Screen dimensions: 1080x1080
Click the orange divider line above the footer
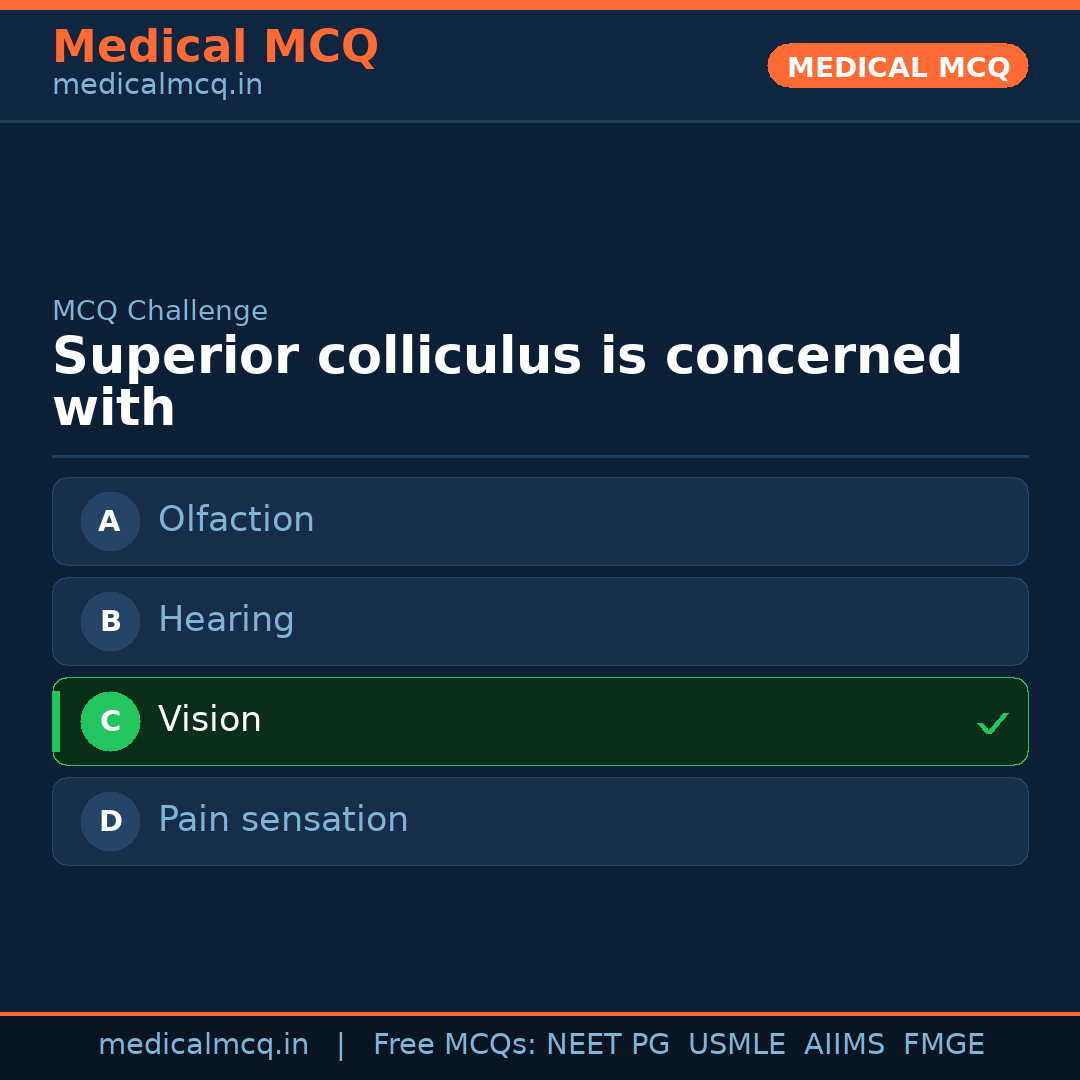pyautogui.click(x=540, y=1012)
